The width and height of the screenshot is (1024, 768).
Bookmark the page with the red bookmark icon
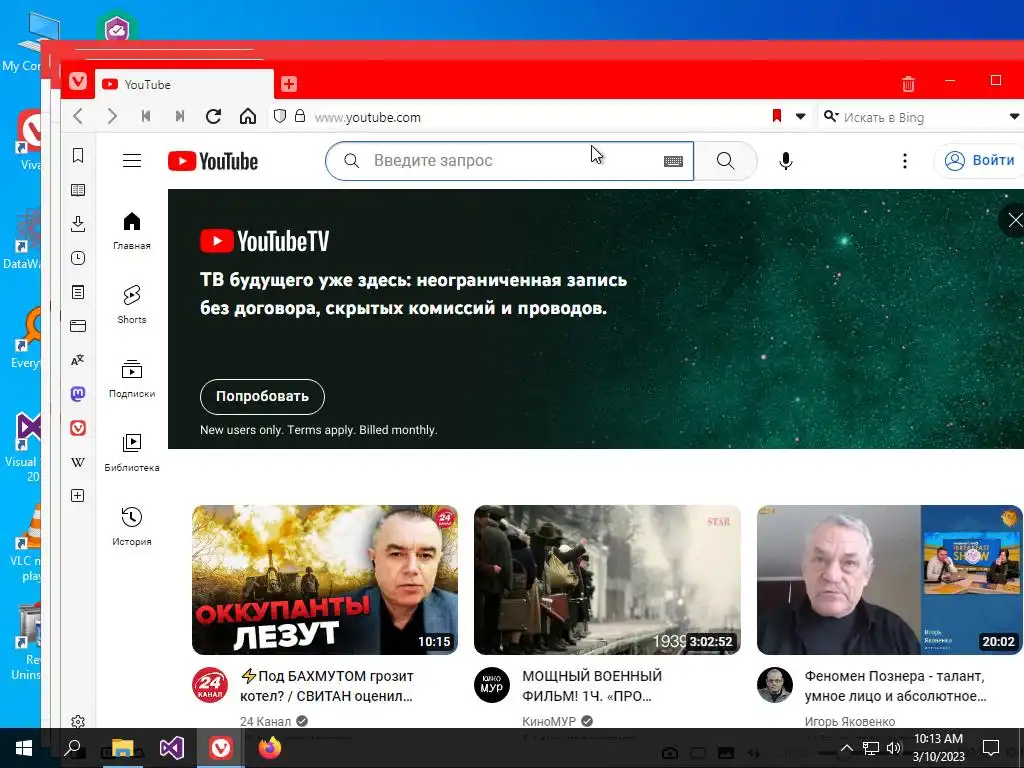[776, 116]
